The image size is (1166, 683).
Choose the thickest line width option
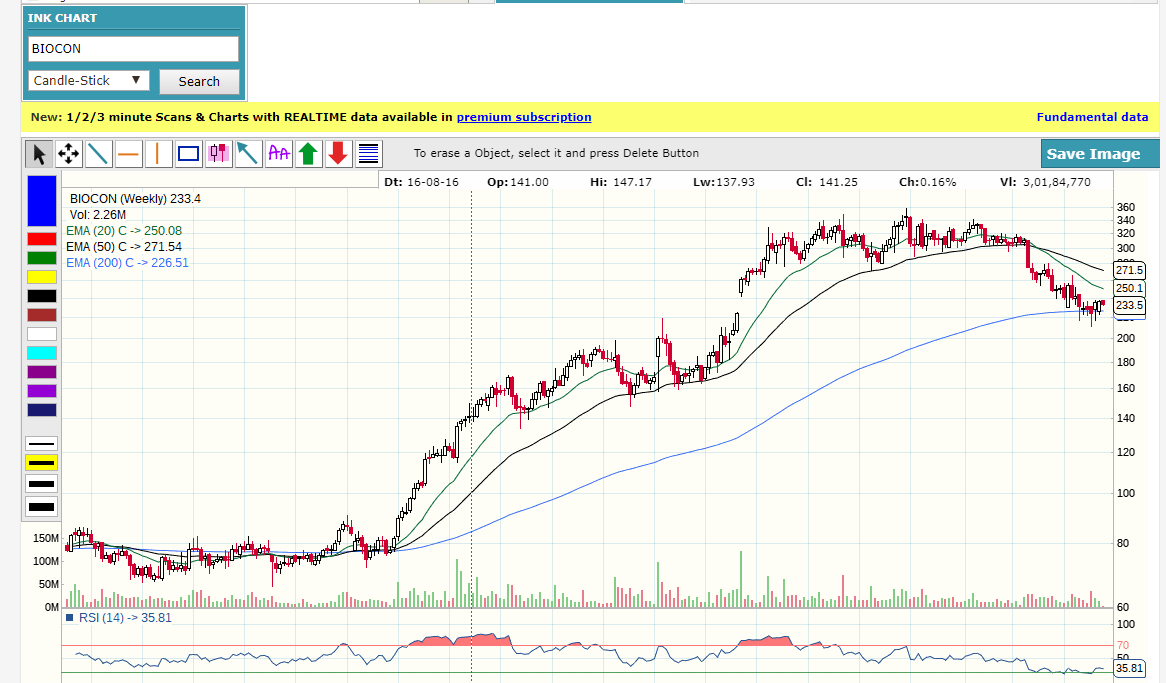(x=42, y=507)
